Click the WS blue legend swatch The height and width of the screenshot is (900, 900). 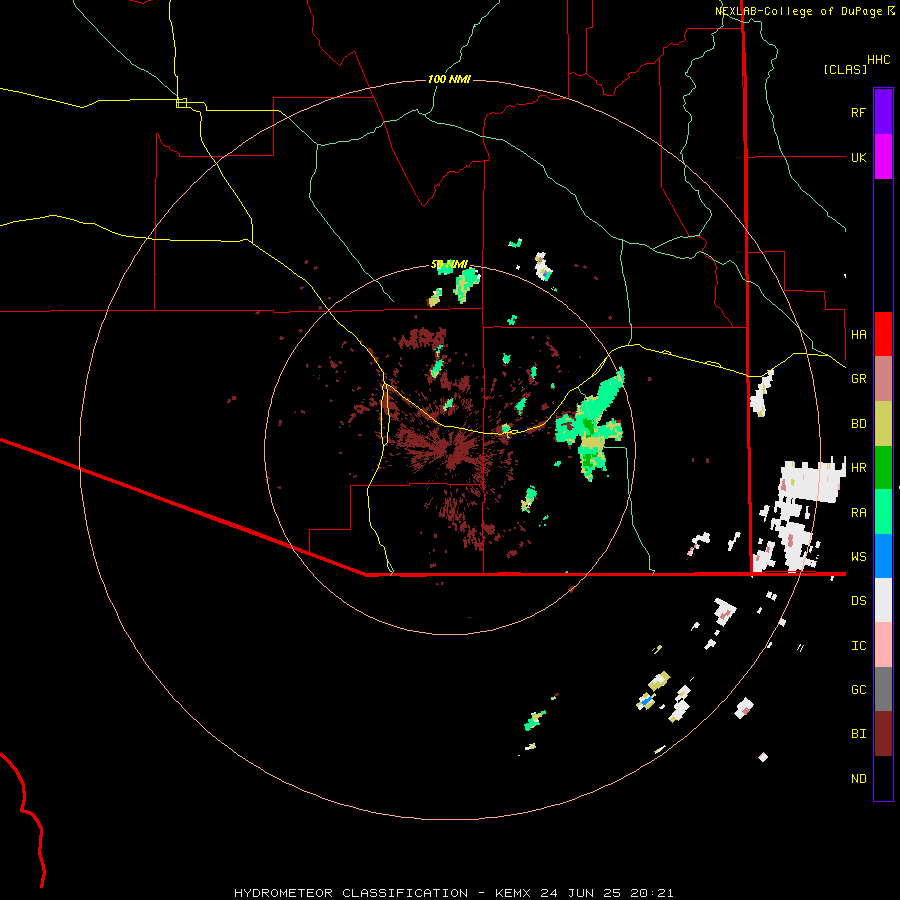883,556
